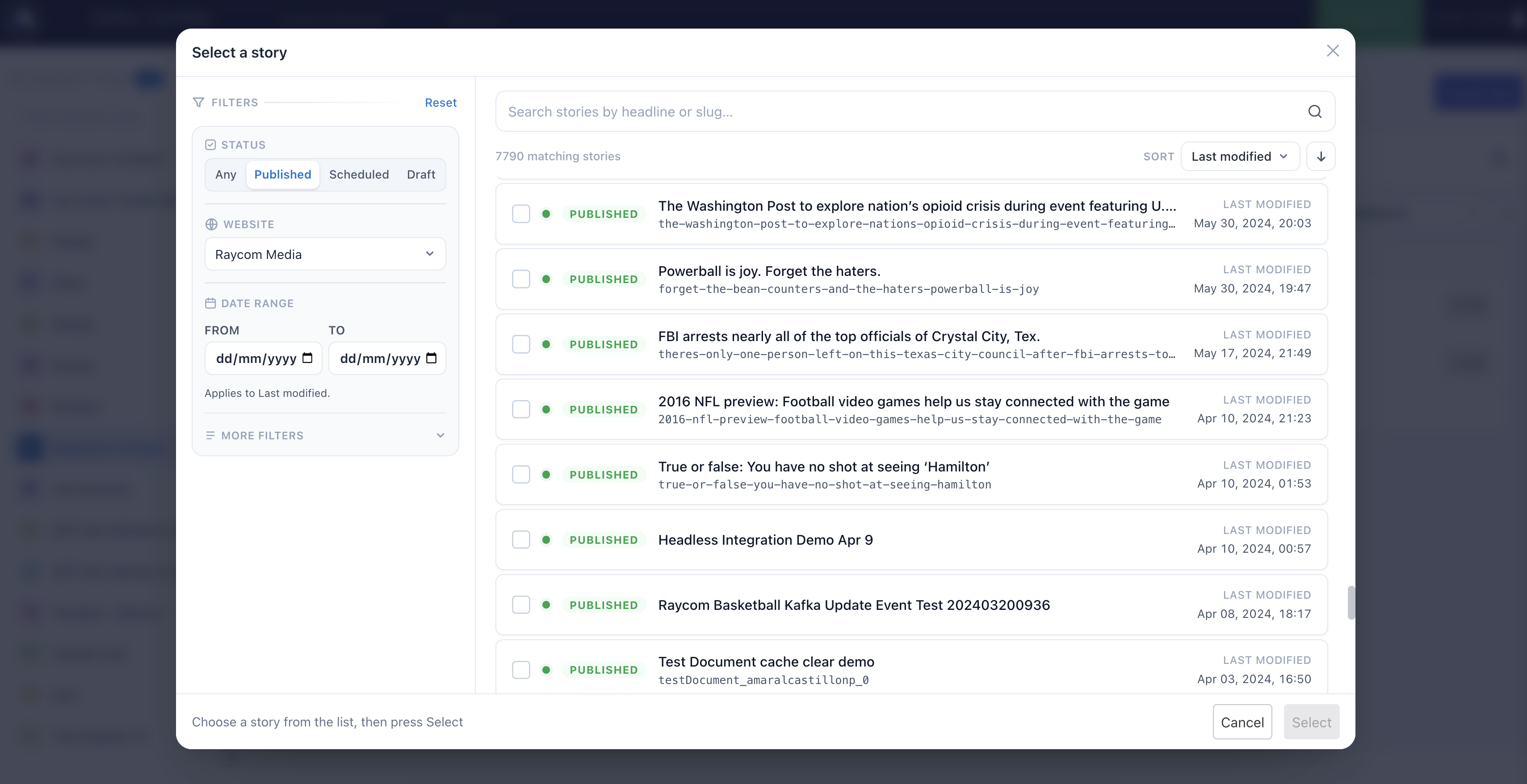Click the disabled Select button

point(1311,722)
